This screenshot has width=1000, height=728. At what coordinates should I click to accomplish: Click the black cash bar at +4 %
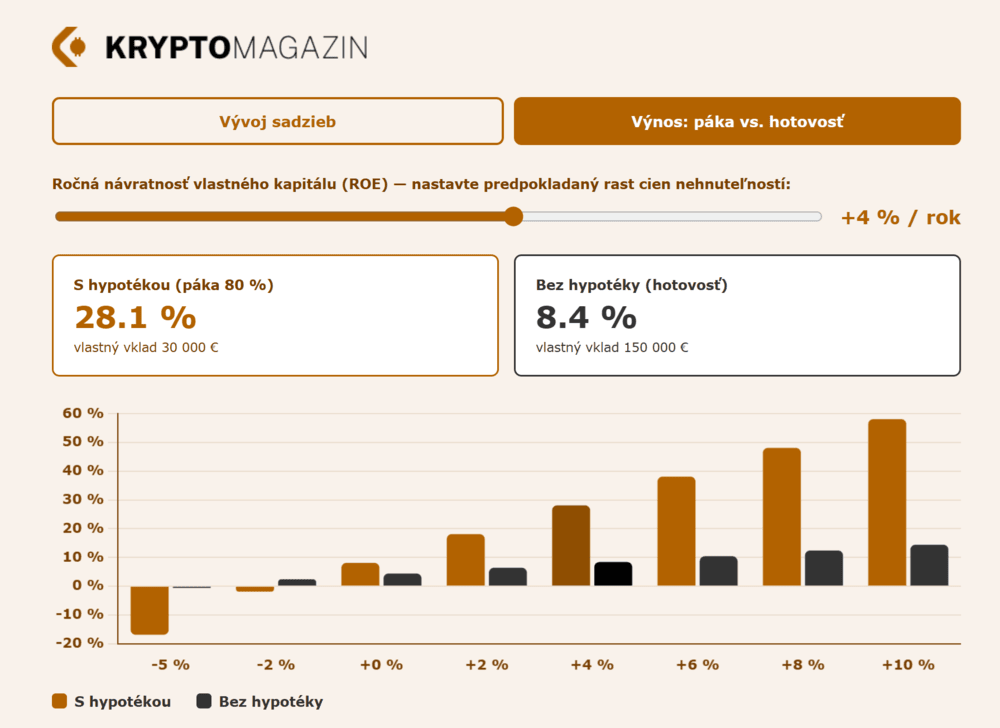(613, 574)
